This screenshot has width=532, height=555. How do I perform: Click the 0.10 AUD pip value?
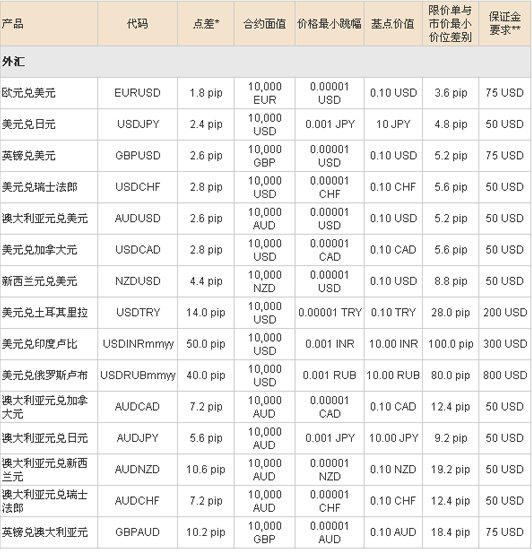(393, 532)
